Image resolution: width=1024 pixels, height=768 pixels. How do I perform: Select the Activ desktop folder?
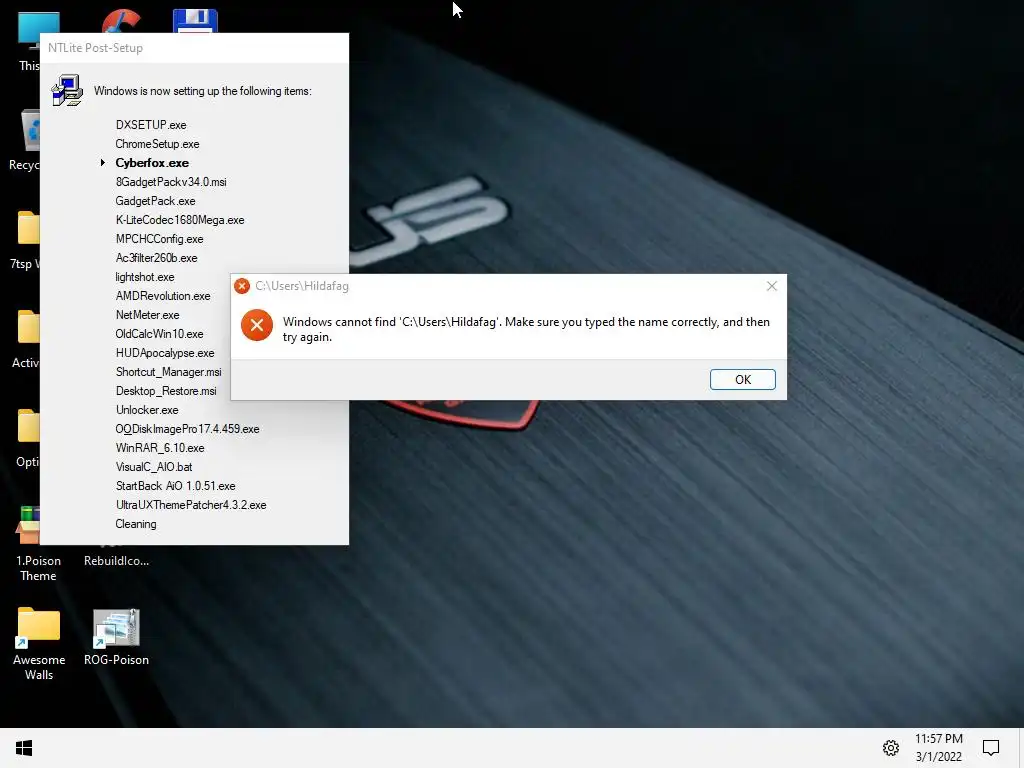point(26,338)
